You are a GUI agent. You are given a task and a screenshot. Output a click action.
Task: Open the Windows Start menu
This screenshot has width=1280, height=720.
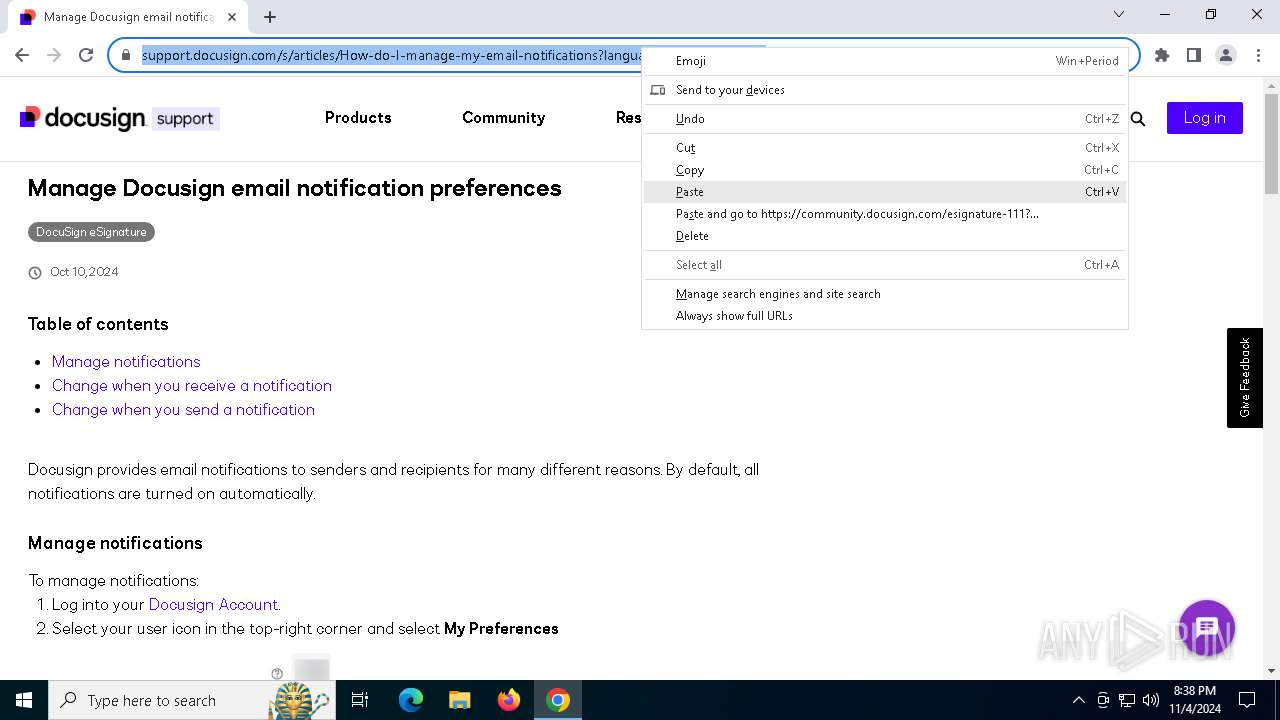click(x=24, y=700)
